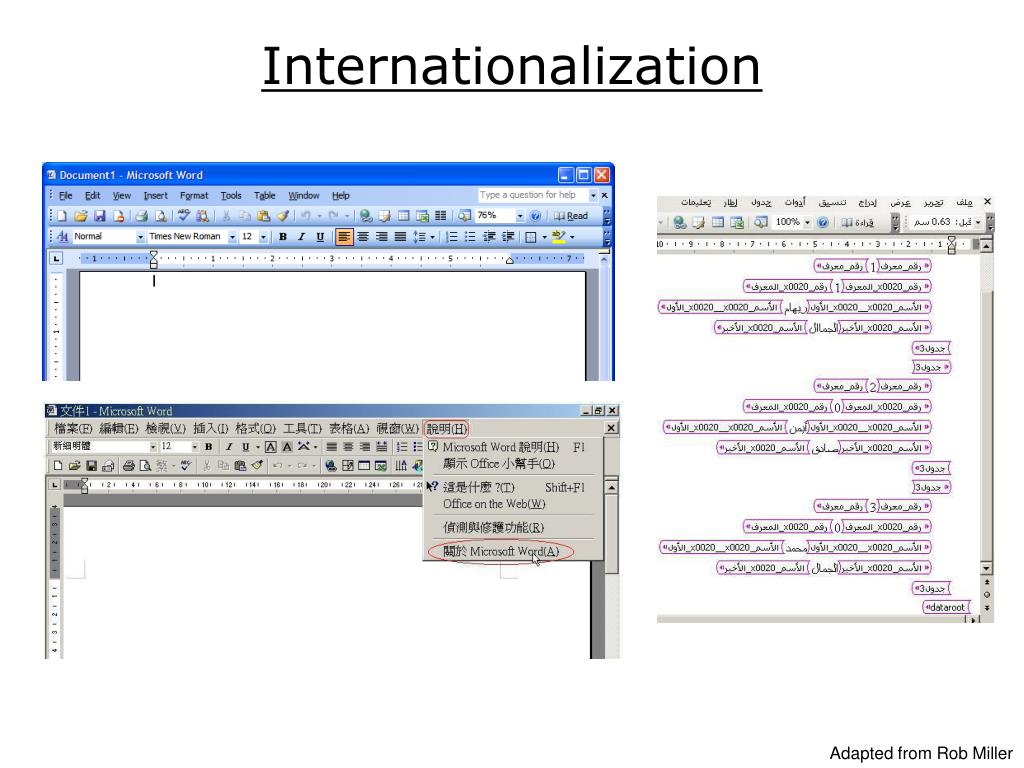Open the font size 12 dropdown in English Word
Viewport: 1024px width, 768px height.
(263, 236)
